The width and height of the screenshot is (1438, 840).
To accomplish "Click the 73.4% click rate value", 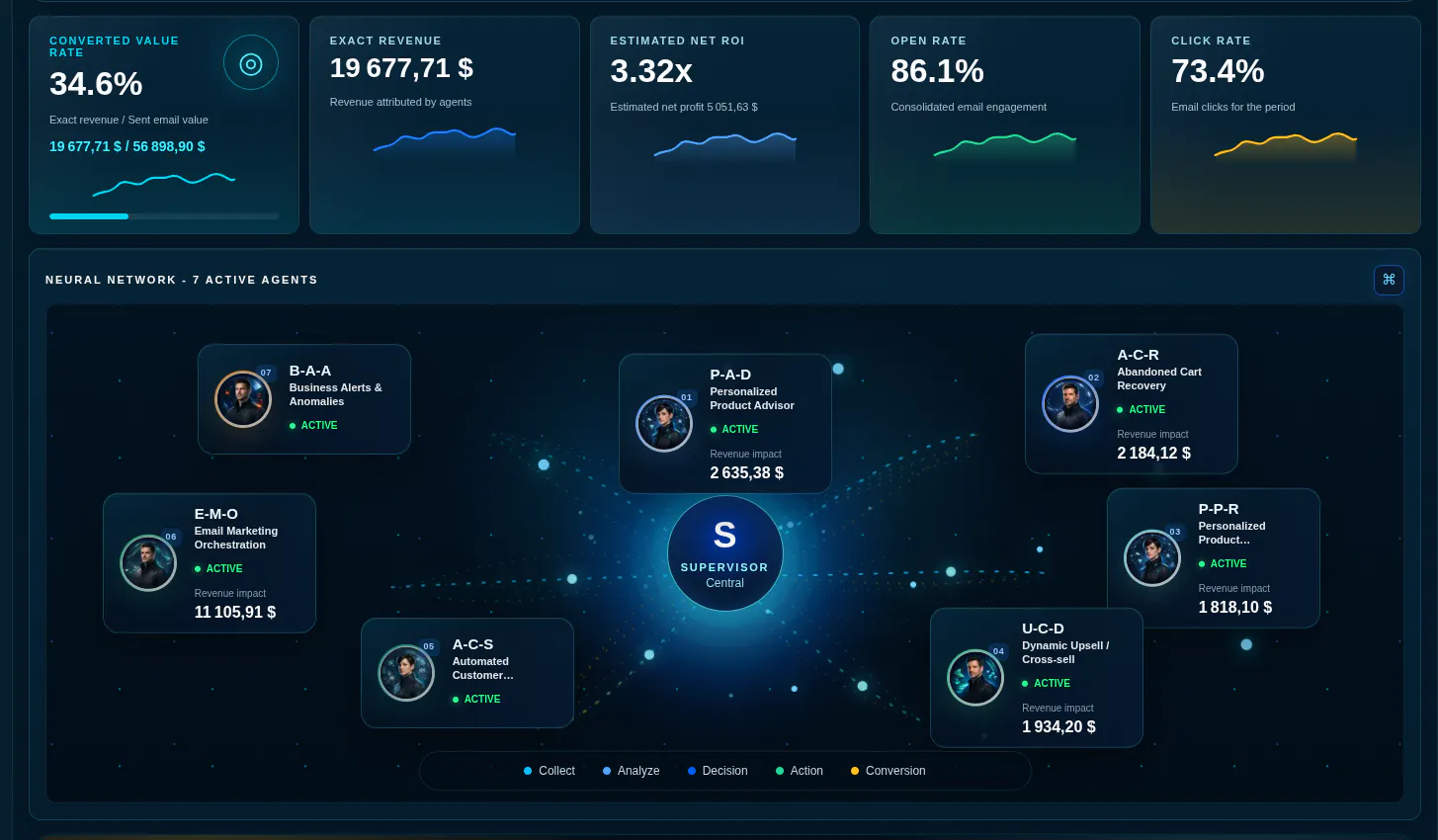I will (1218, 71).
